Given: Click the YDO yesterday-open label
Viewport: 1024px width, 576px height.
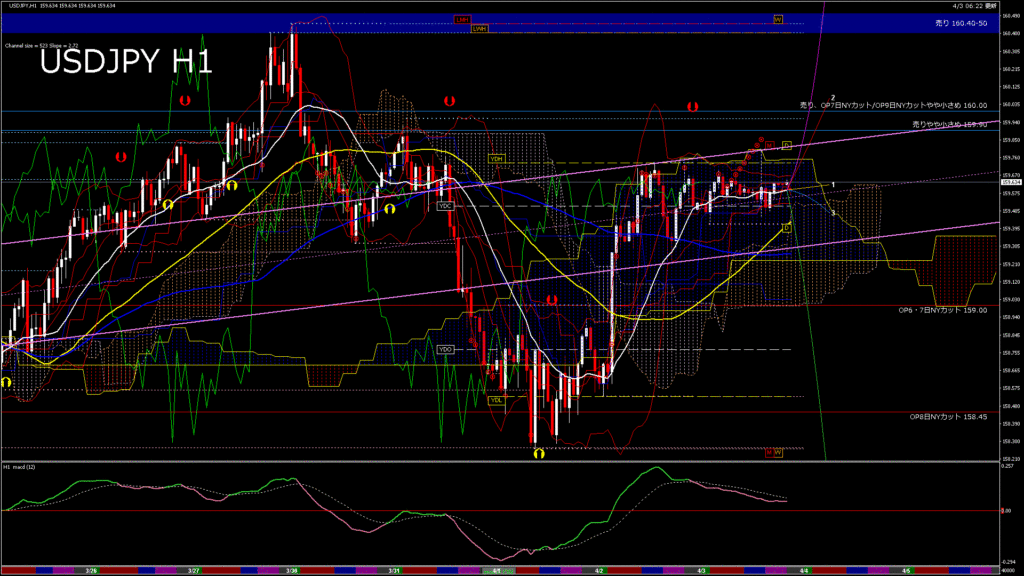Looking at the screenshot, I should 446,349.
